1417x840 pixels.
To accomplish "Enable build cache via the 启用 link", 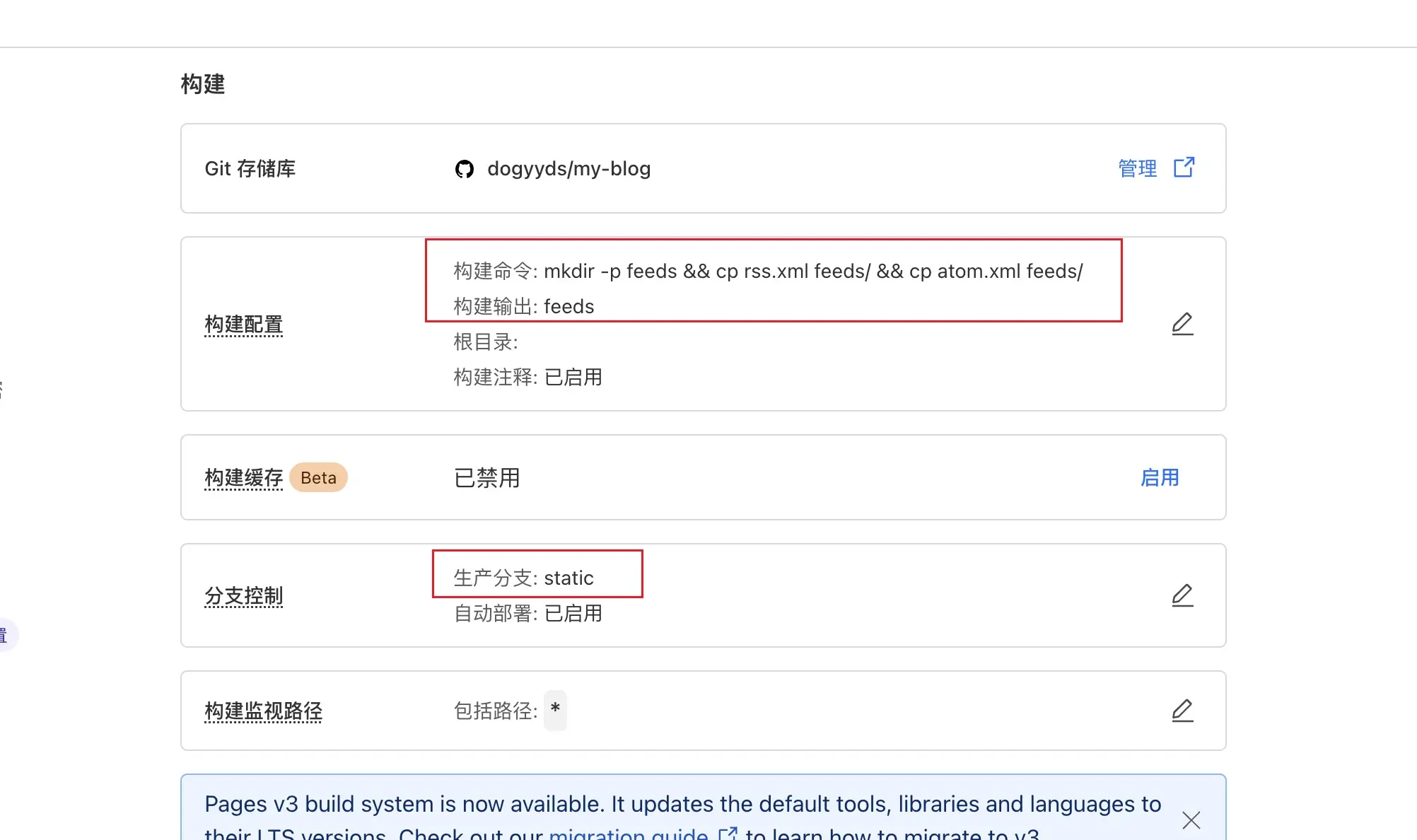I will pos(1160,477).
